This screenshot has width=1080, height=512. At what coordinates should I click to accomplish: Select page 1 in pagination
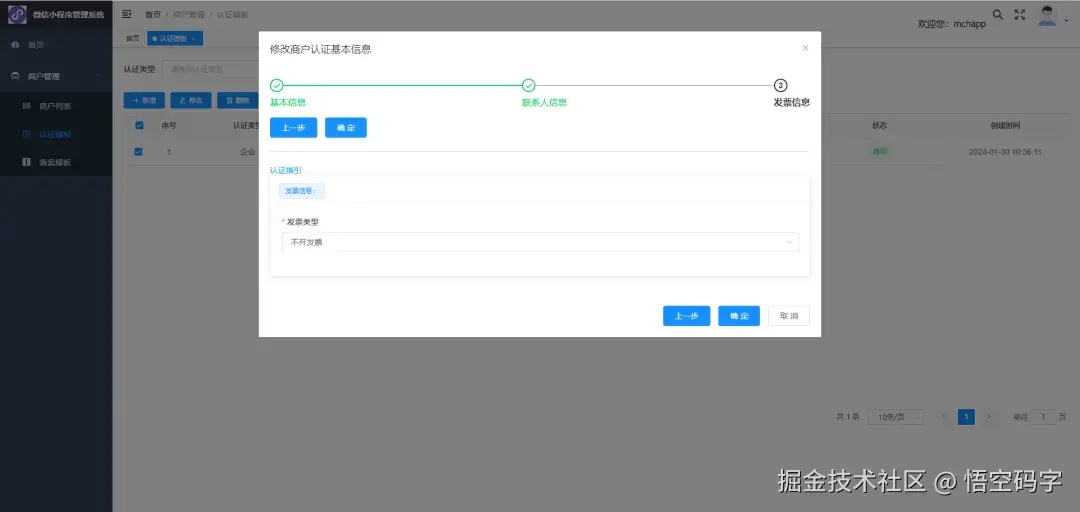966,417
